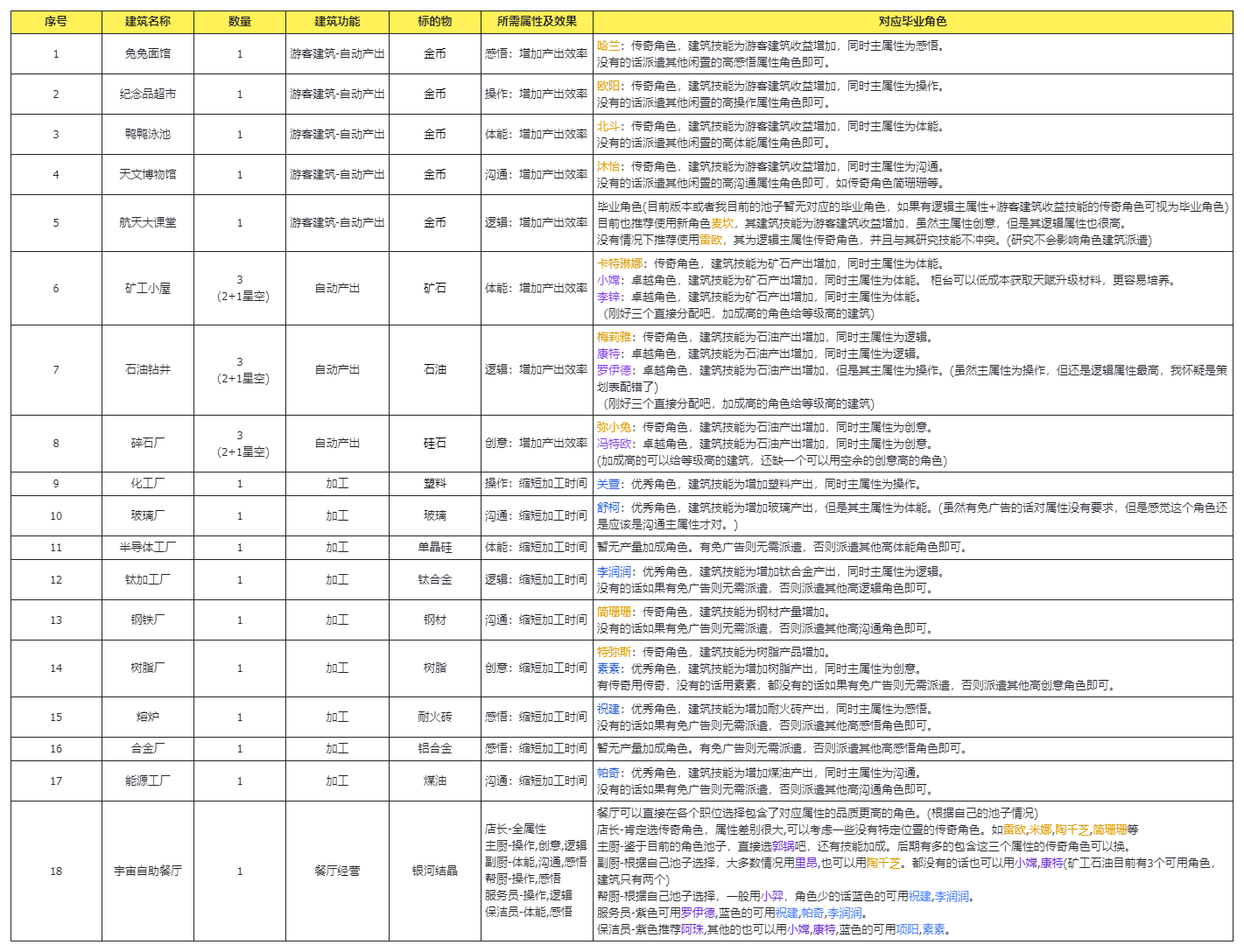
Task: Select 感悟：增加产出效率 in row 1
Action: [537, 54]
